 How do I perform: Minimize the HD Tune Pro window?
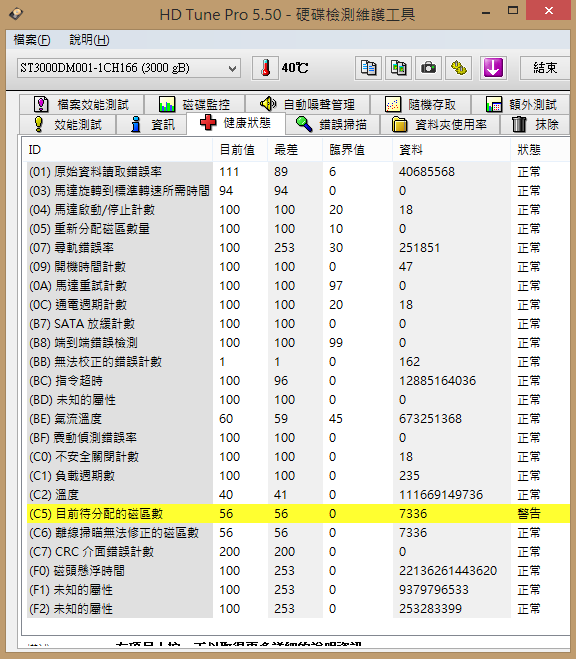[486, 12]
